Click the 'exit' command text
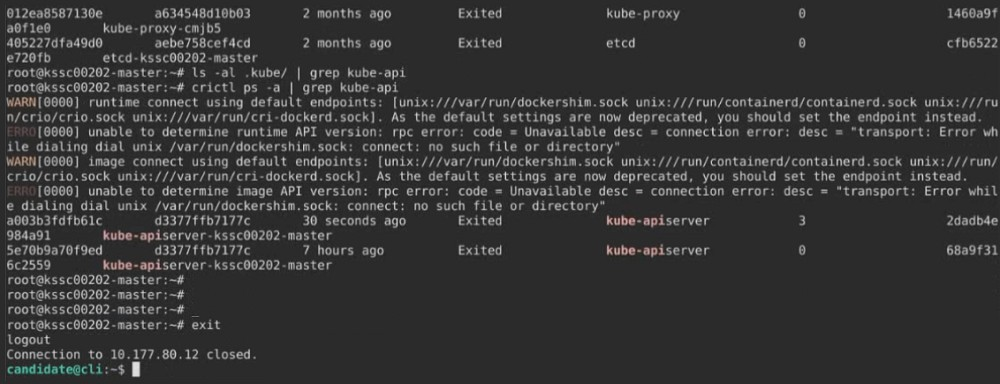Image resolution: width=1000 pixels, height=384 pixels. tap(206, 325)
